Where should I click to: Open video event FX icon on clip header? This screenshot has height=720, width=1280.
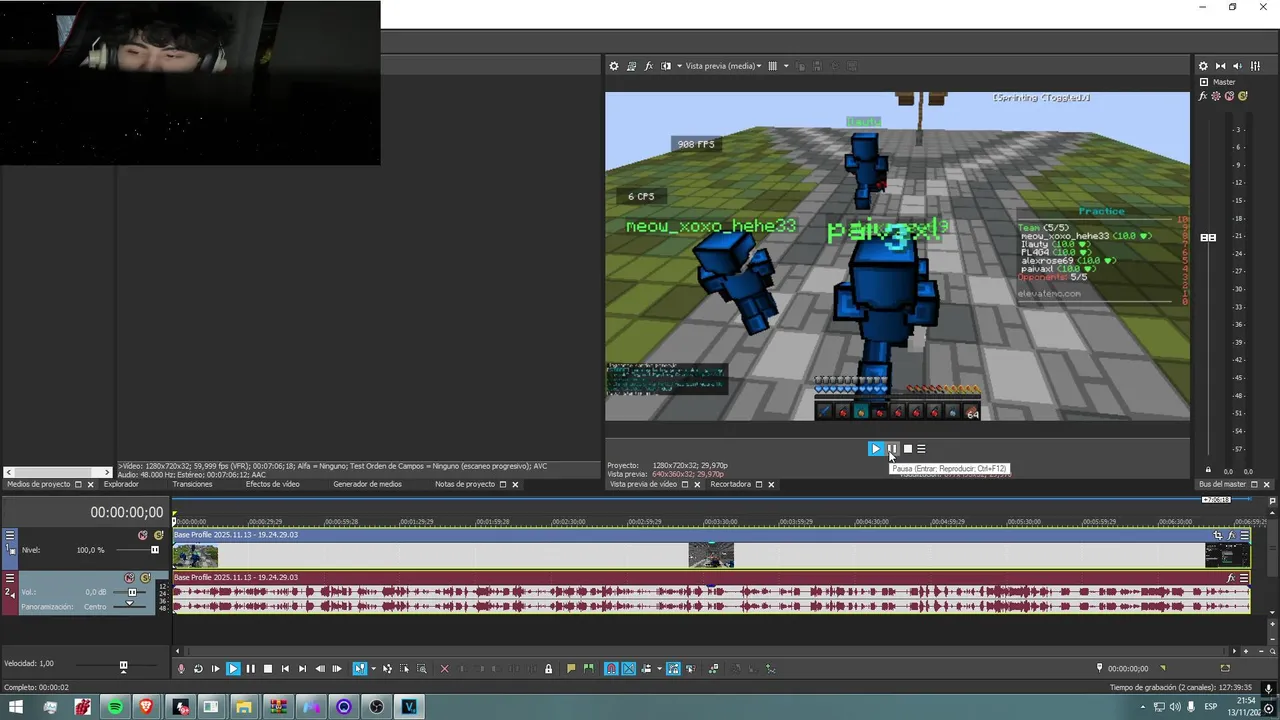tap(1231, 535)
